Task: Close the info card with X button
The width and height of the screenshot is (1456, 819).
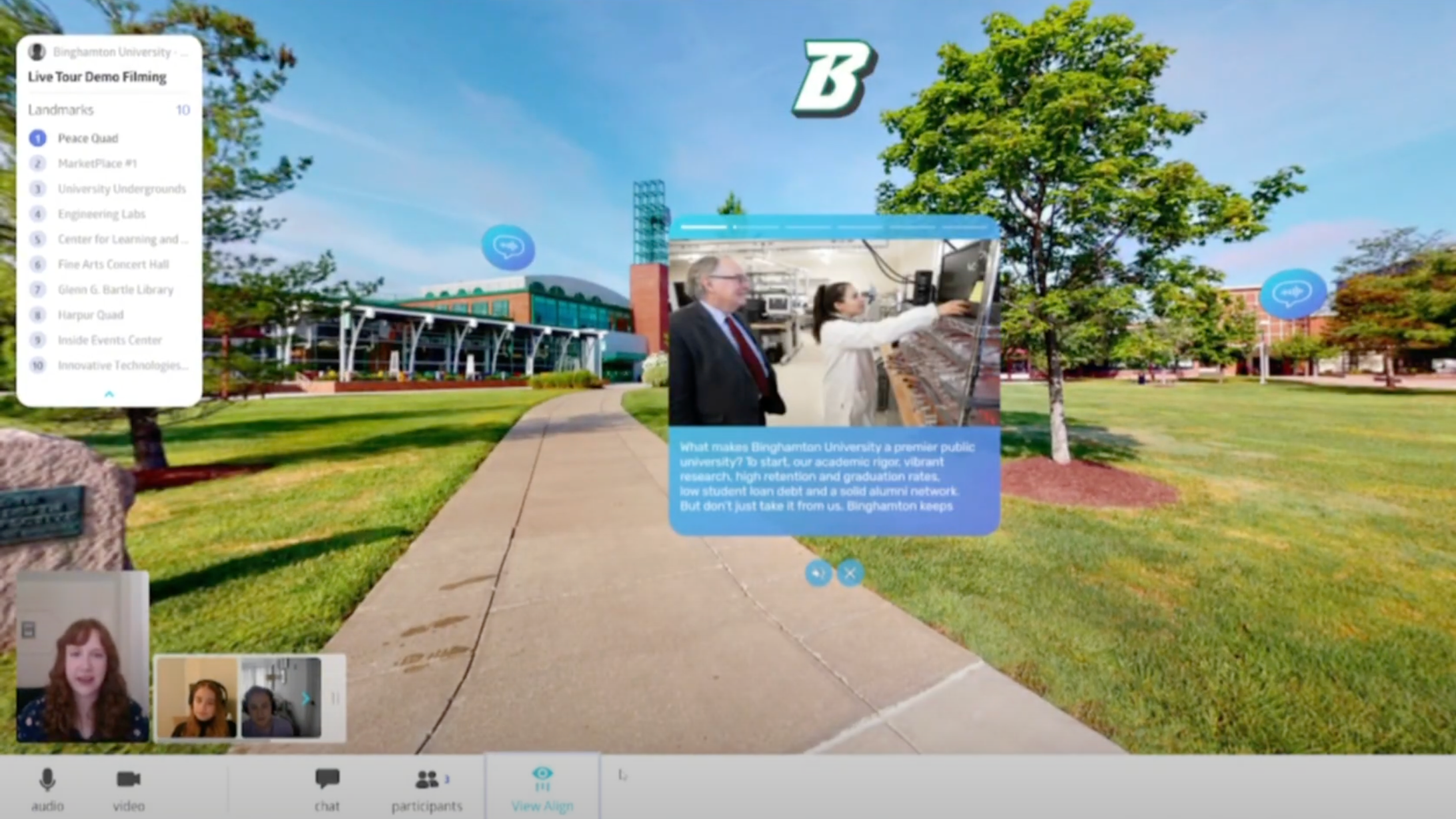Action: [x=850, y=573]
